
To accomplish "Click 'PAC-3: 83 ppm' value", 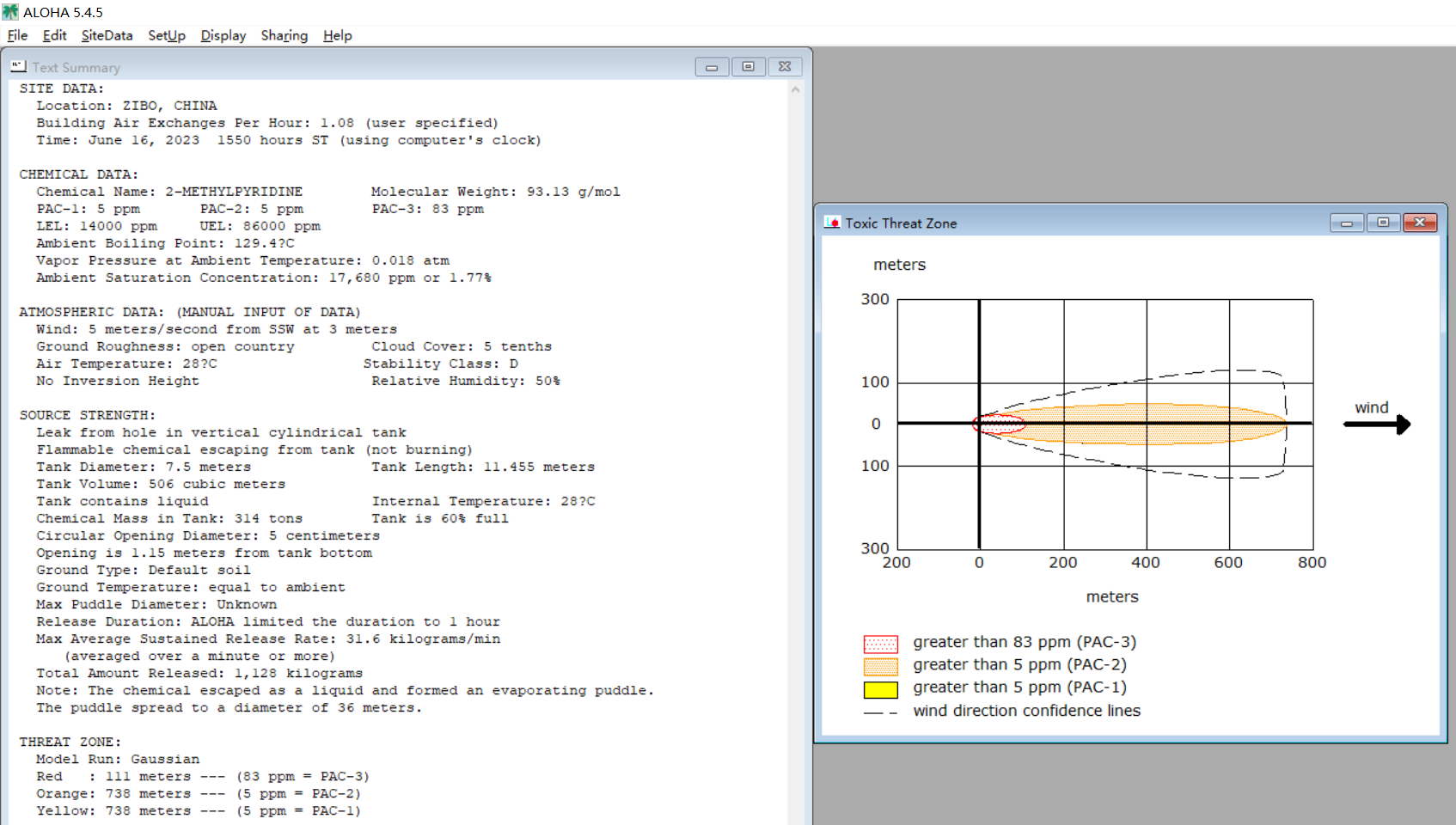I will [428, 209].
